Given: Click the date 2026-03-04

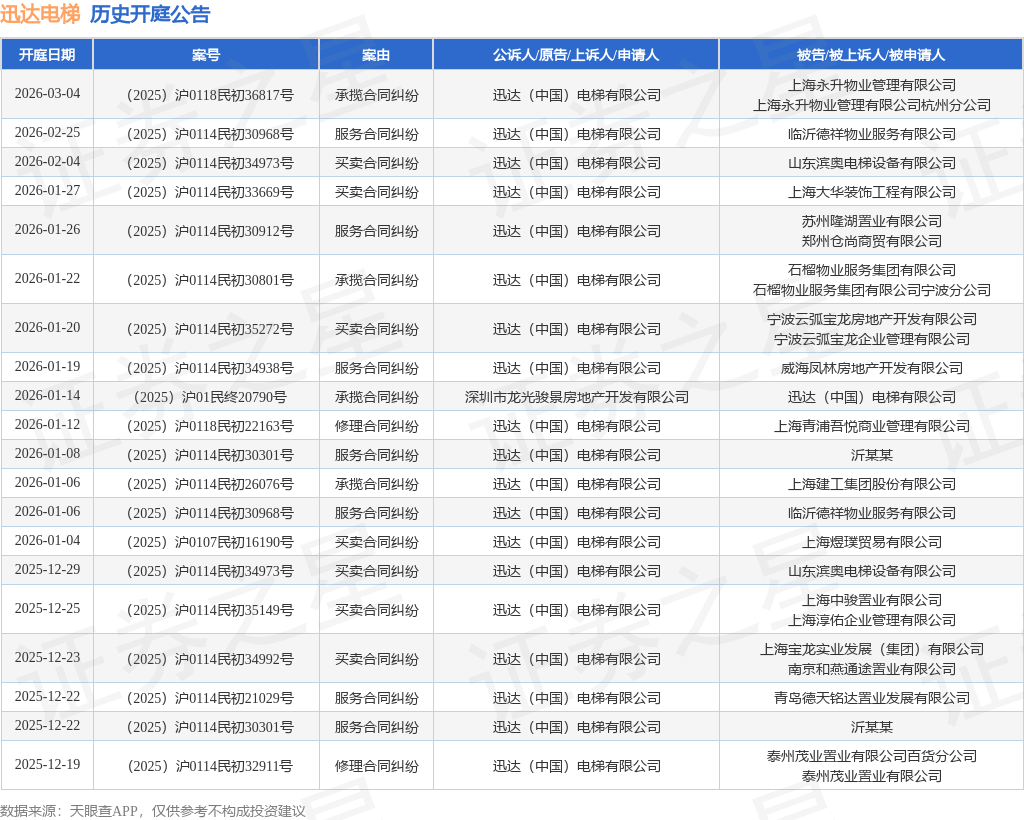Looking at the screenshot, I should [47, 93].
